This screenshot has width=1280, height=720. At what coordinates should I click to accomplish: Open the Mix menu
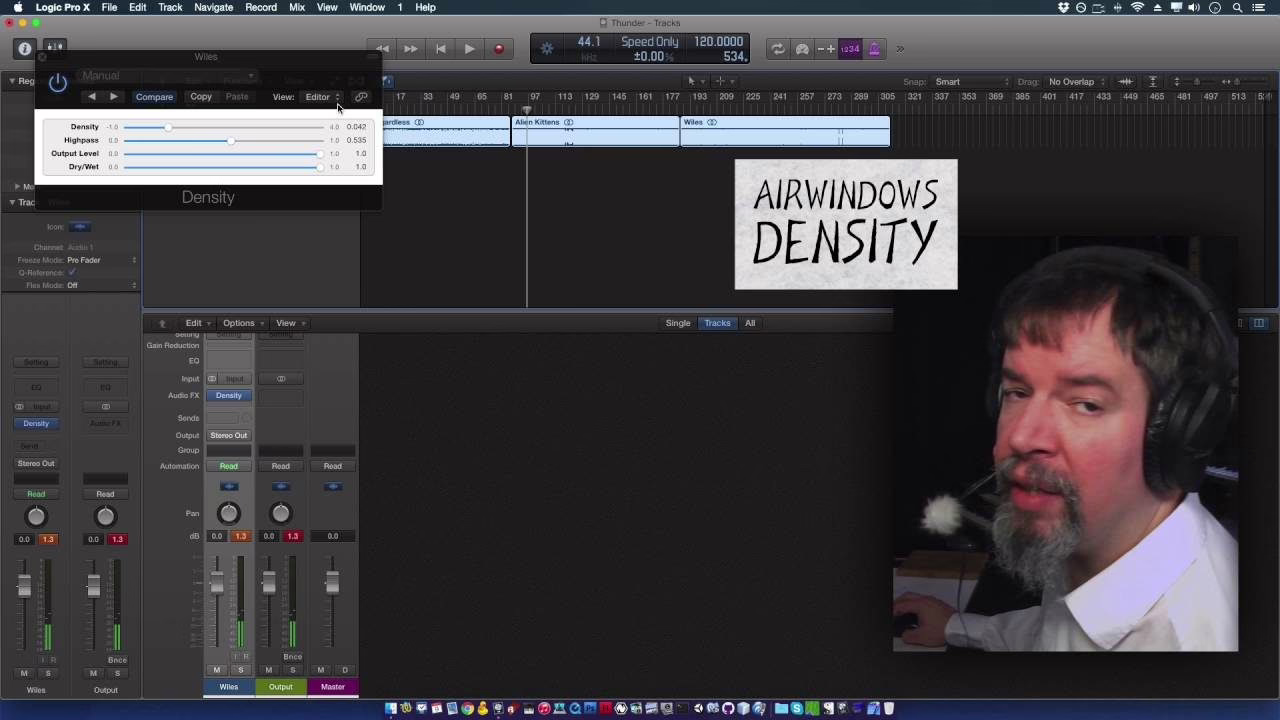tap(297, 7)
